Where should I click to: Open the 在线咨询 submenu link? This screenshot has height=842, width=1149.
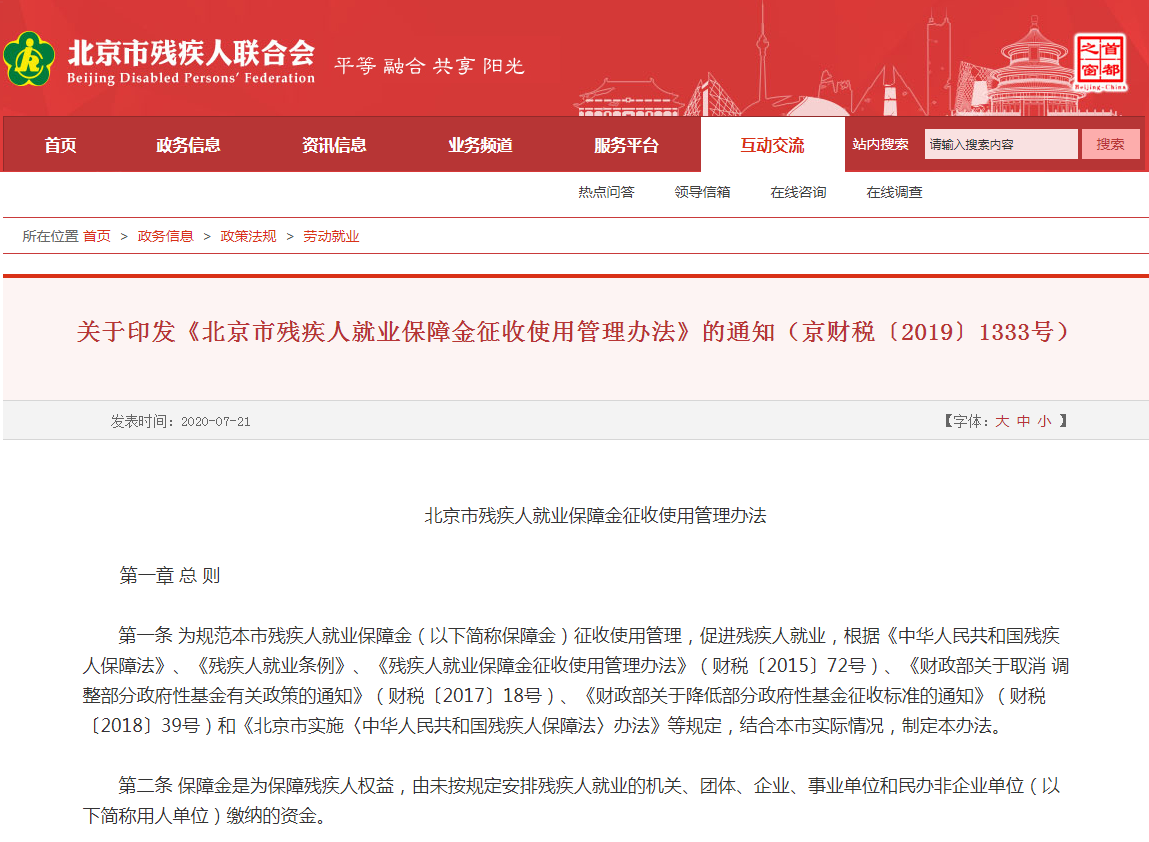click(x=798, y=192)
